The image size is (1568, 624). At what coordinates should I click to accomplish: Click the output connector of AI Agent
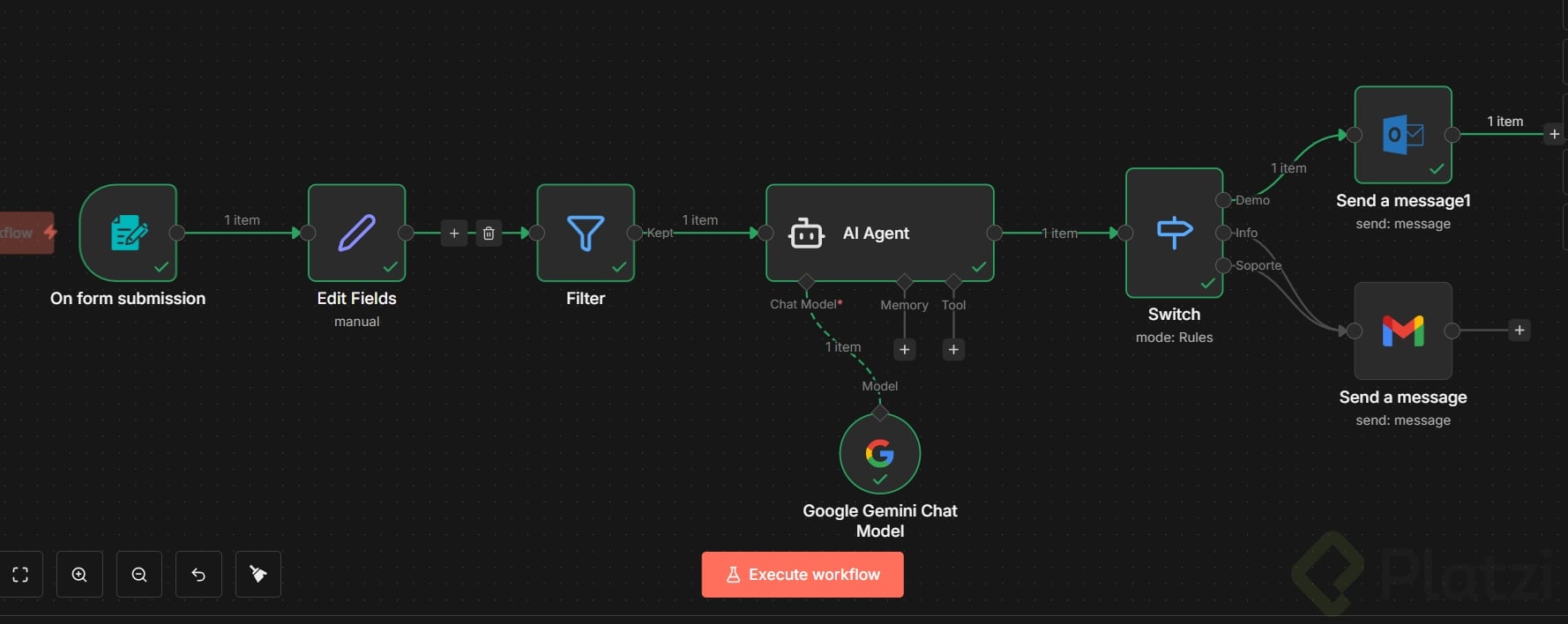(995, 233)
